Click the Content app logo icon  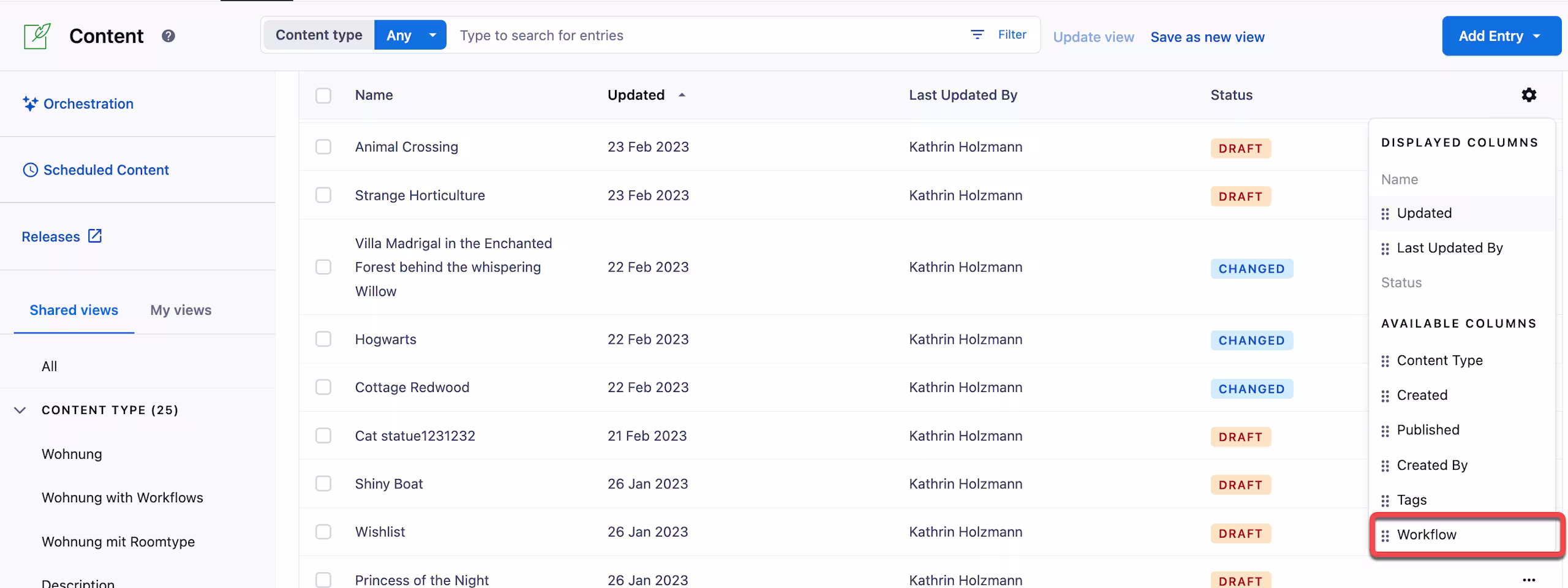[37, 36]
